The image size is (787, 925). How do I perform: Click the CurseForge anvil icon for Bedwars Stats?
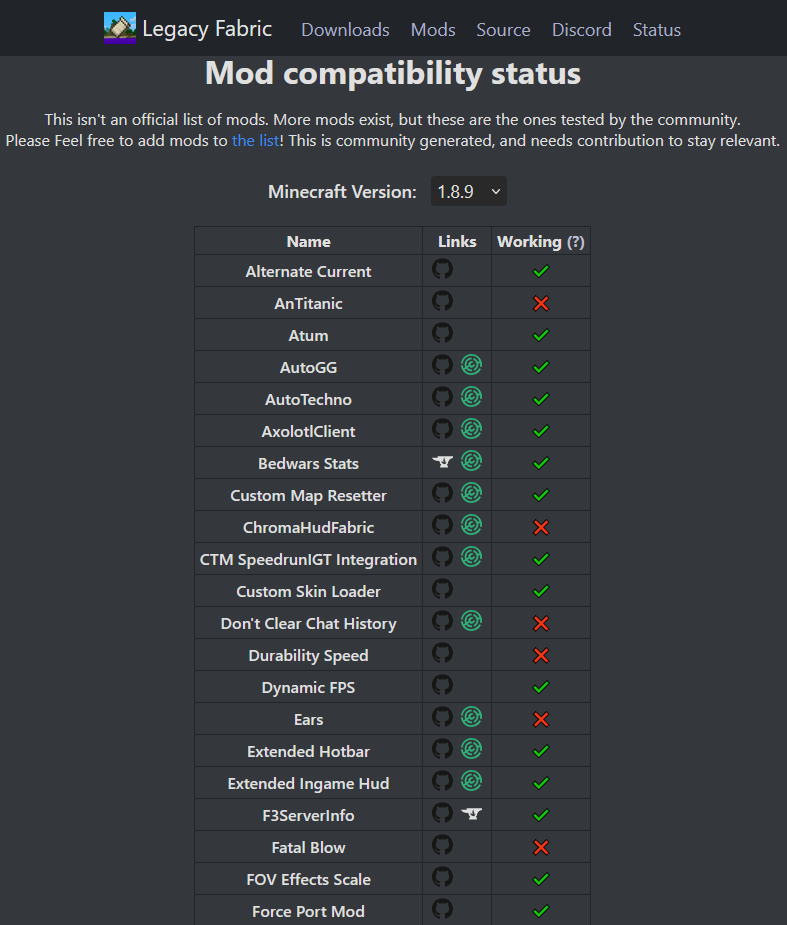tap(442, 461)
